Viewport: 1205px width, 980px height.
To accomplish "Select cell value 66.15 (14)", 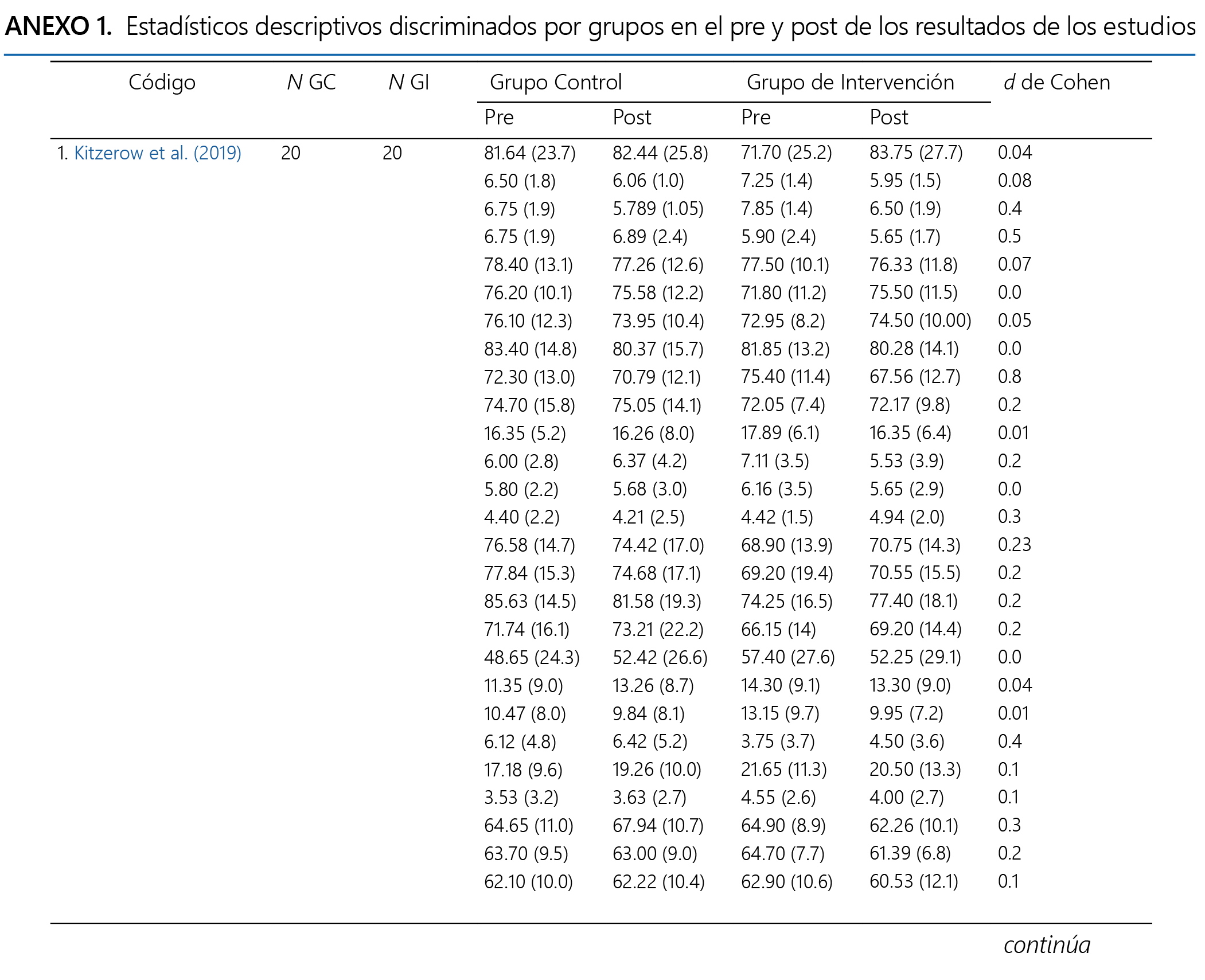I will 778,630.
